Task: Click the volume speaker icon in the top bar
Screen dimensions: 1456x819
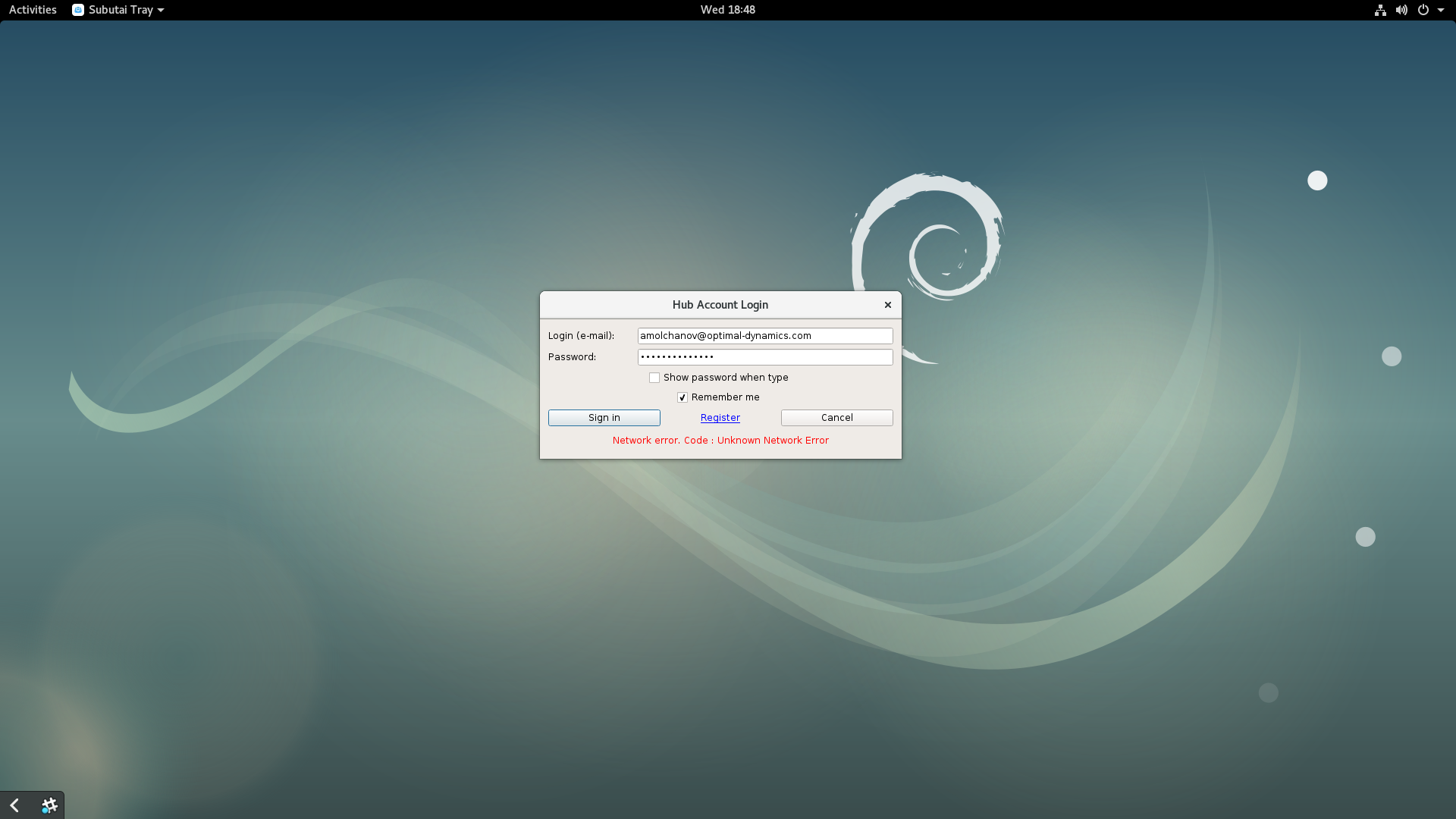Action: click(x=1401, y=10)
